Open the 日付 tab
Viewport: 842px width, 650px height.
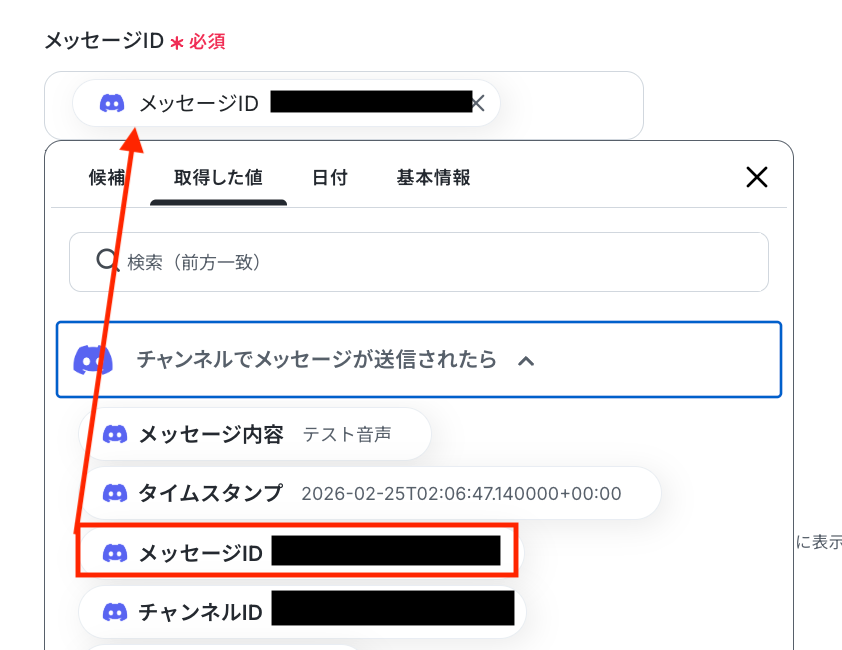pos(330,177)
